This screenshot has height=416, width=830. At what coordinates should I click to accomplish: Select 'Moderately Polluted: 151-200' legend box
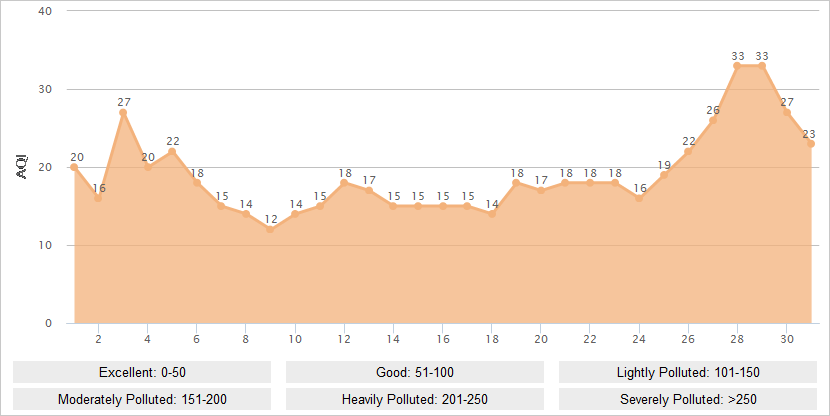pyautogui.click(x=142, y=399)
